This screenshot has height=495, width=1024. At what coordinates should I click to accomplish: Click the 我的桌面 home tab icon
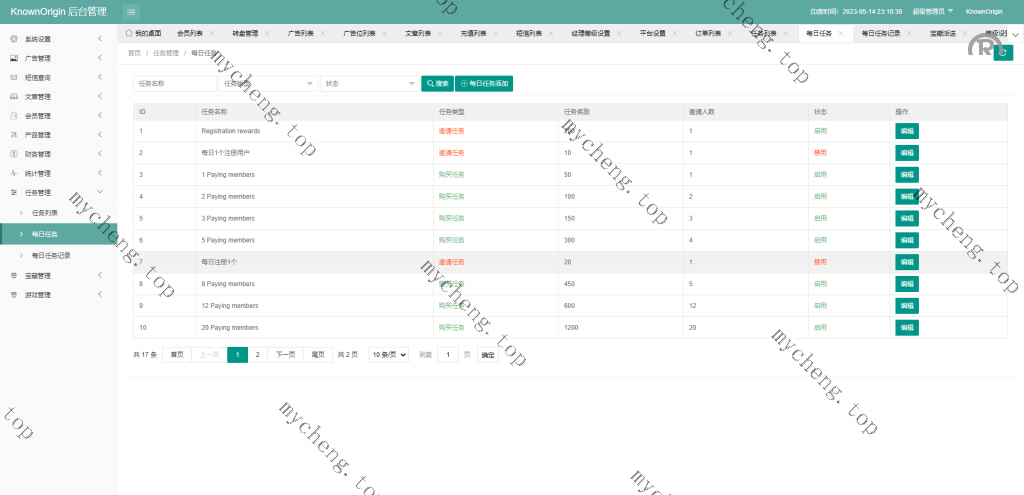point(129,33)
